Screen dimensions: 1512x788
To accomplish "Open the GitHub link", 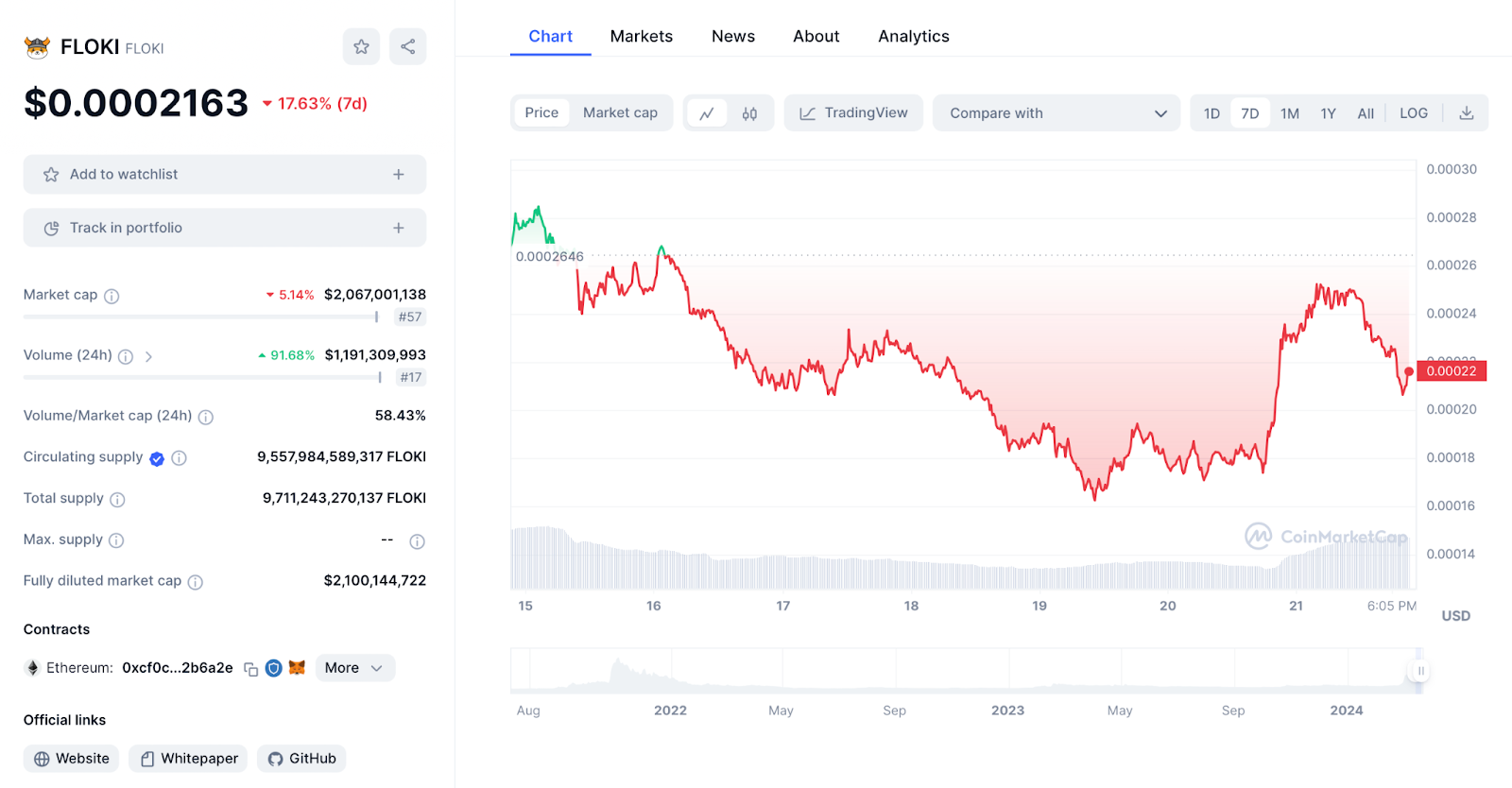I will coord(301,759).
